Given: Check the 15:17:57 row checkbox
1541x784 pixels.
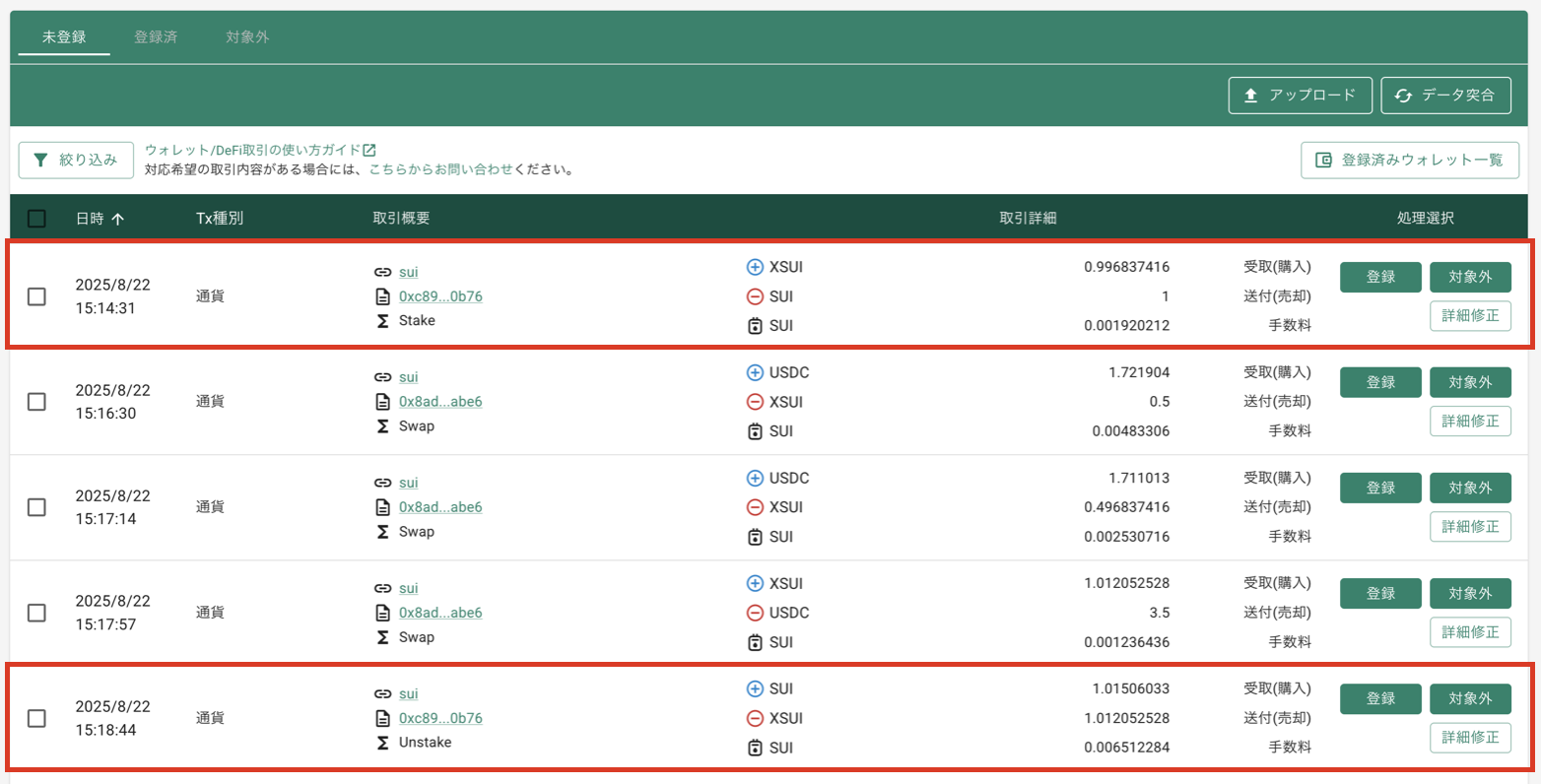Looking at the screenshot, I should 36,613.
